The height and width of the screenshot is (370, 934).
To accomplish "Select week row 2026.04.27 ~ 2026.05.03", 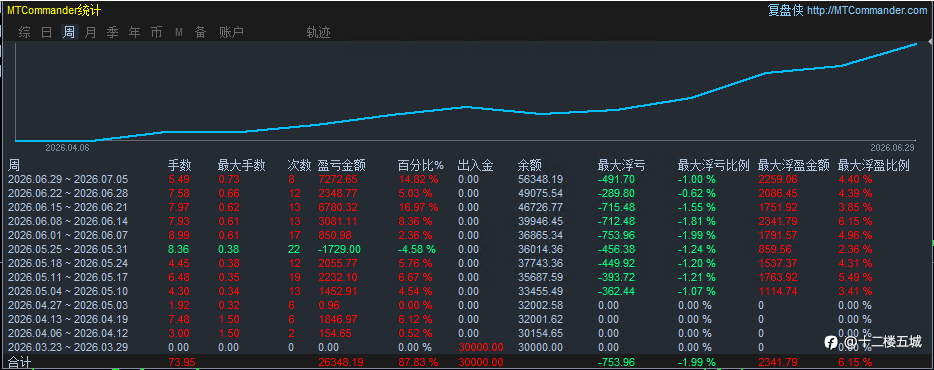I will click(467, 305).
